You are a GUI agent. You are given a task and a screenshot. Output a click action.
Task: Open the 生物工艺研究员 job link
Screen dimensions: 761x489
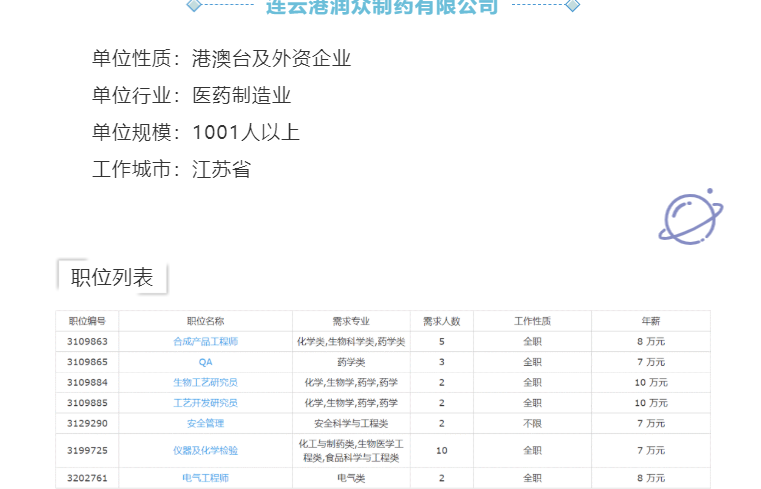205,382
